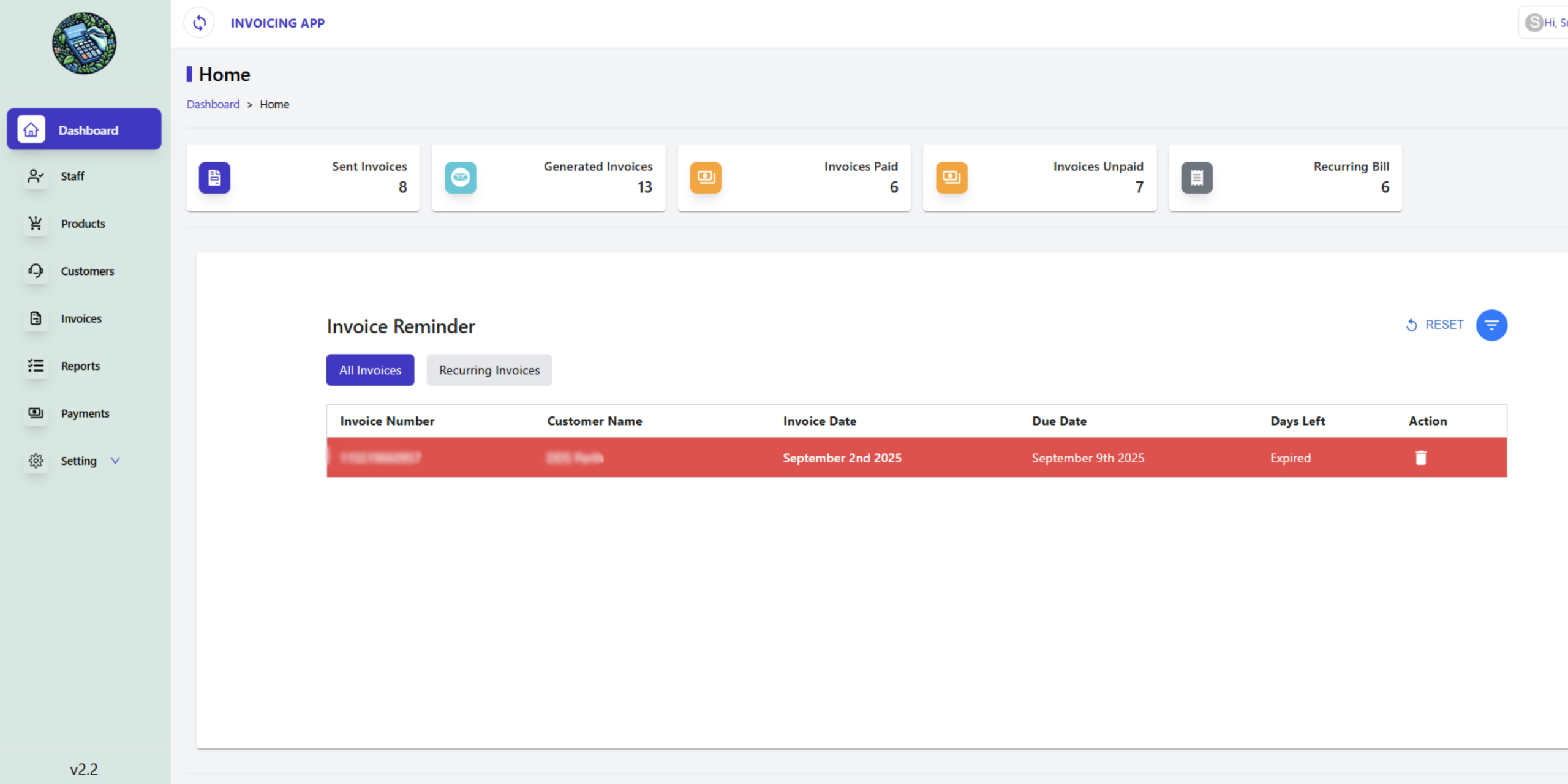Open Staff in the sidebar
The height and width of the screenshot is (784, 1568).
click(72, 176)
